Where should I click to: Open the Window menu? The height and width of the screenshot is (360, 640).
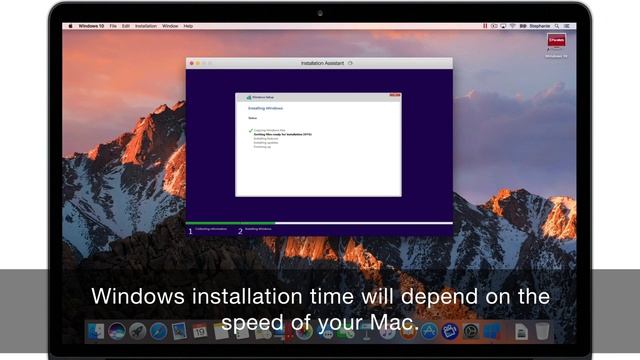pyautogui.click(x=170, y=26)
